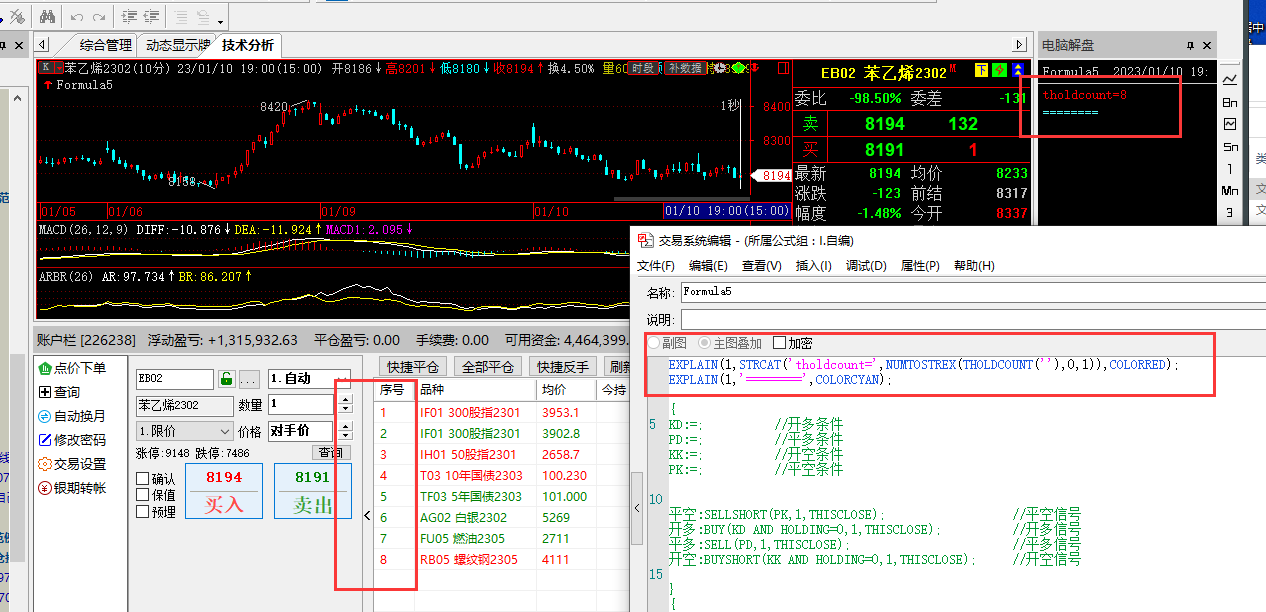Click 自动换月 in the trading sidebar
The width and height of the screenshot is (1266, 612).
point(45,416)
